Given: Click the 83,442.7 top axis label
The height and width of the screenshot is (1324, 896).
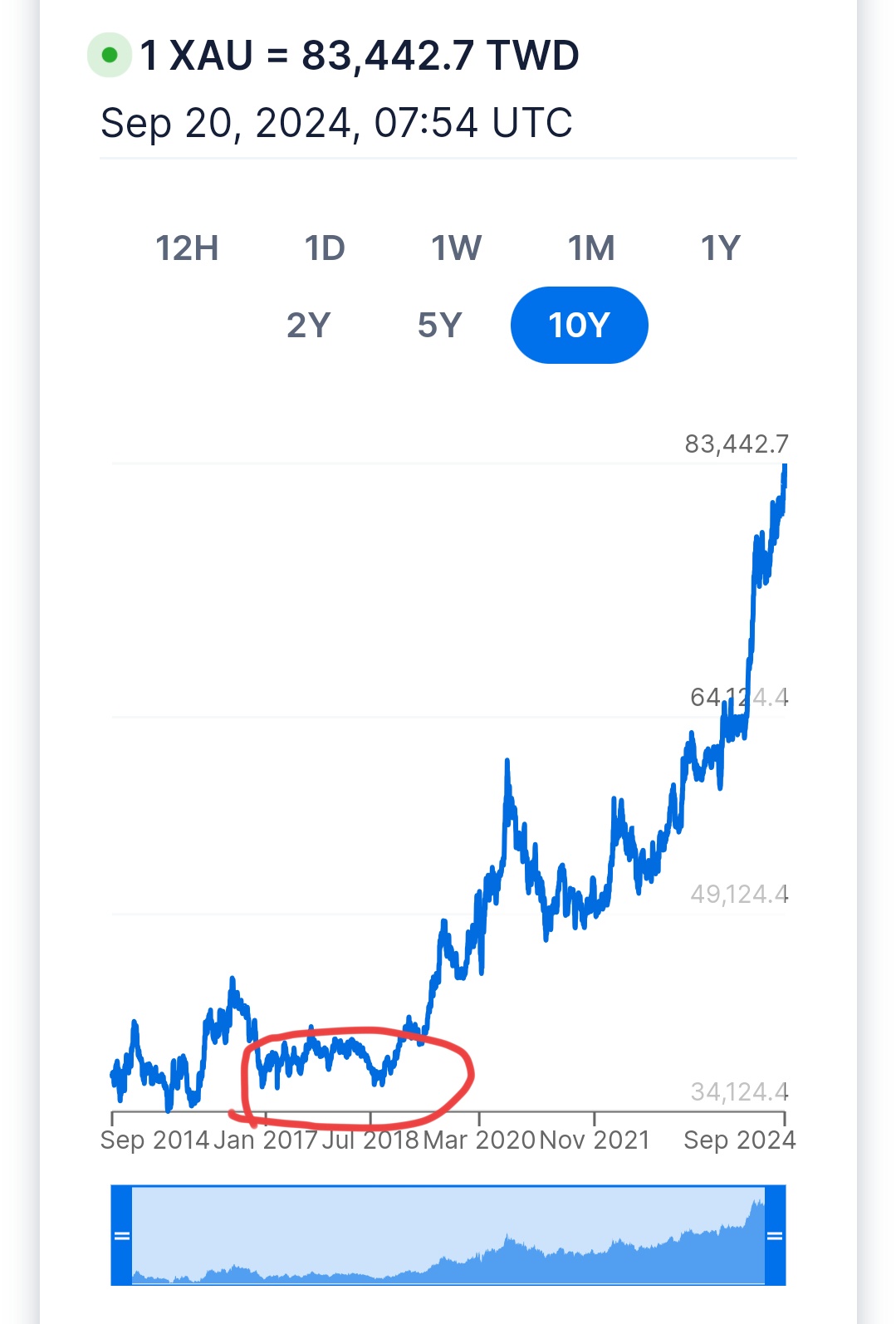Looking at the screenshot, I should click(736, 444).
